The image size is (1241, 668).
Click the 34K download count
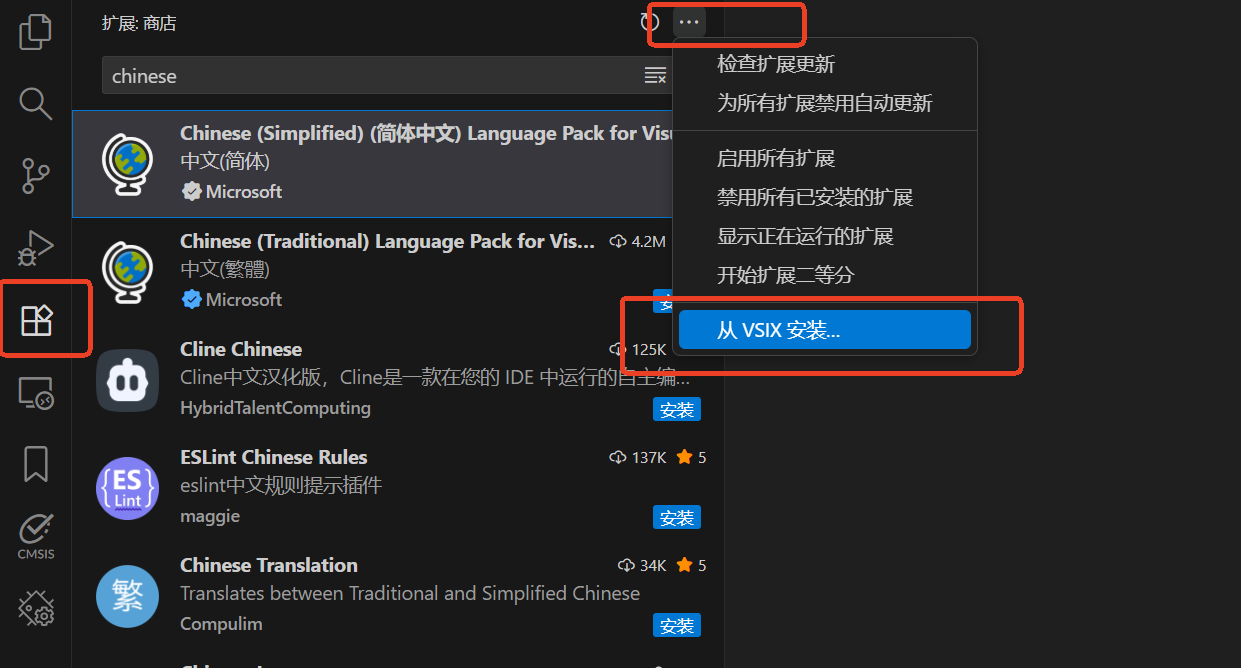coord(640,565)
